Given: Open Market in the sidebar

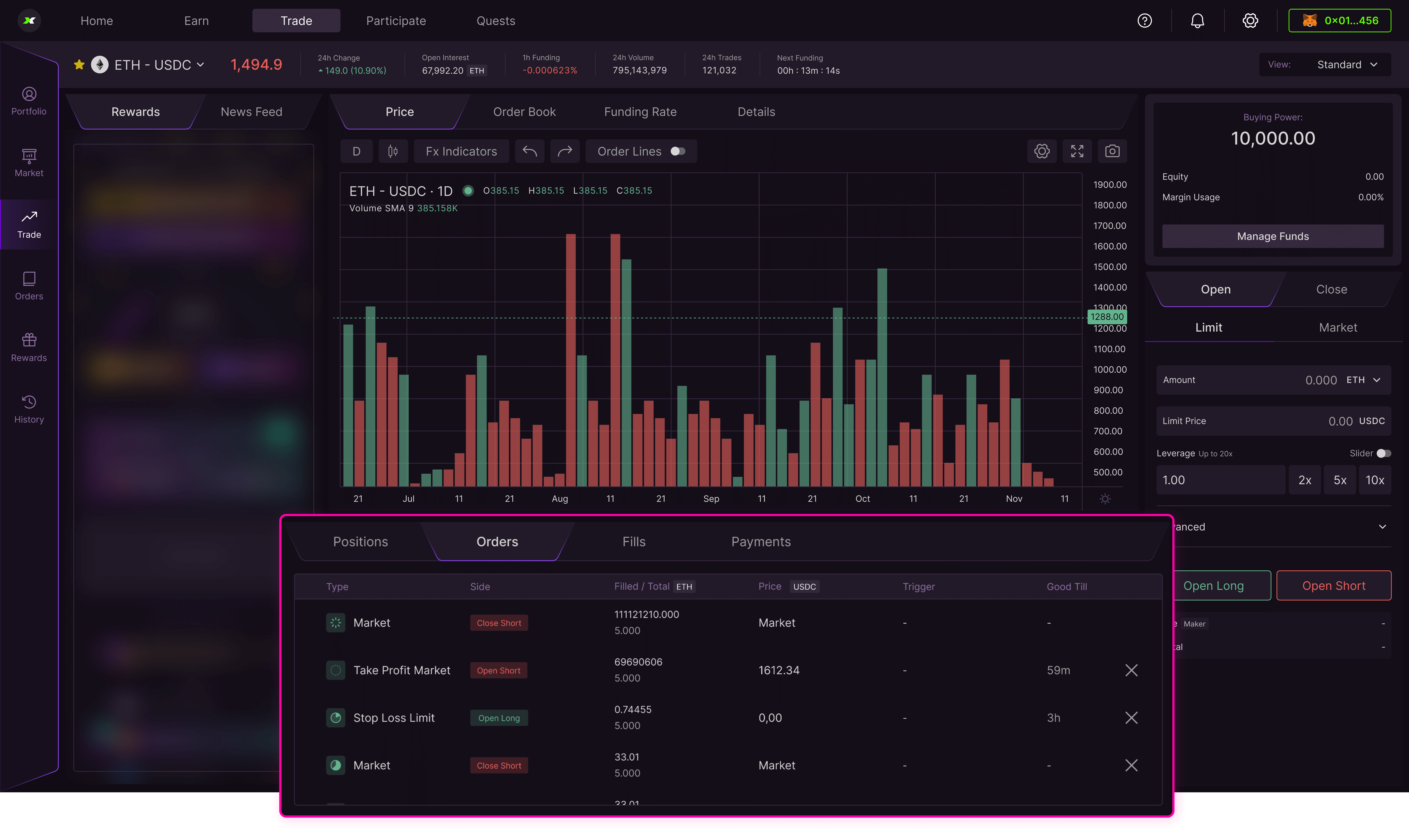Looking at the screenshot, I should tap(29, 163).
